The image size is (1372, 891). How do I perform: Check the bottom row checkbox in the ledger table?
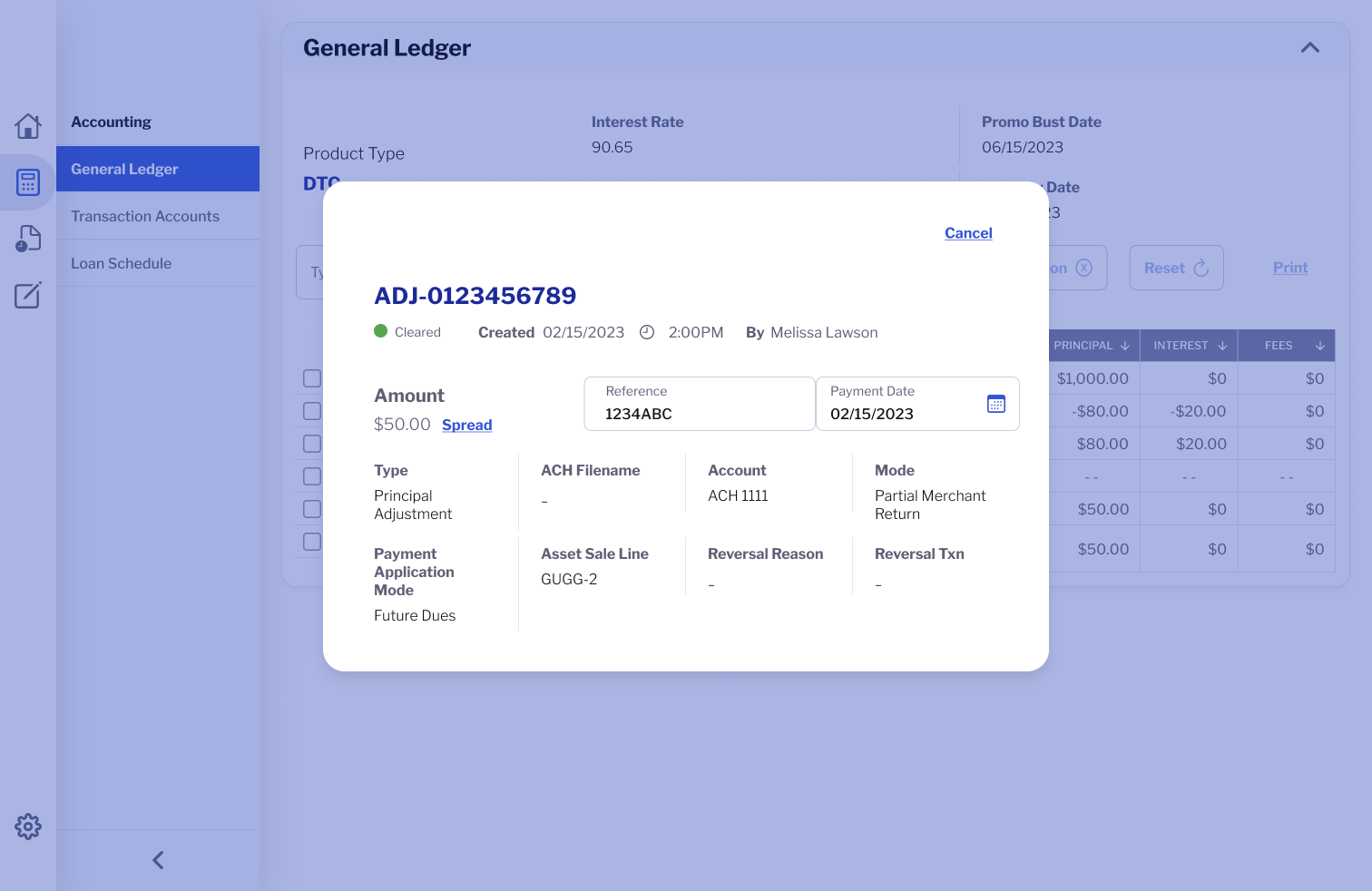(x=312, y=541)
